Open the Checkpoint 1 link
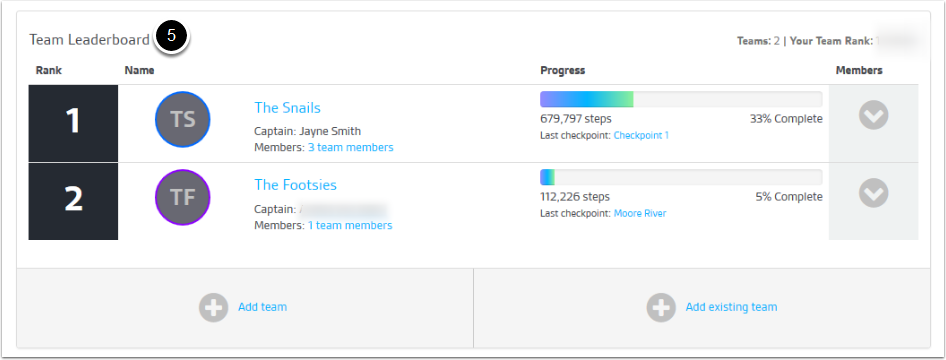Image resolution: width=946 pixels, height=360 pixels. (641, 136)
